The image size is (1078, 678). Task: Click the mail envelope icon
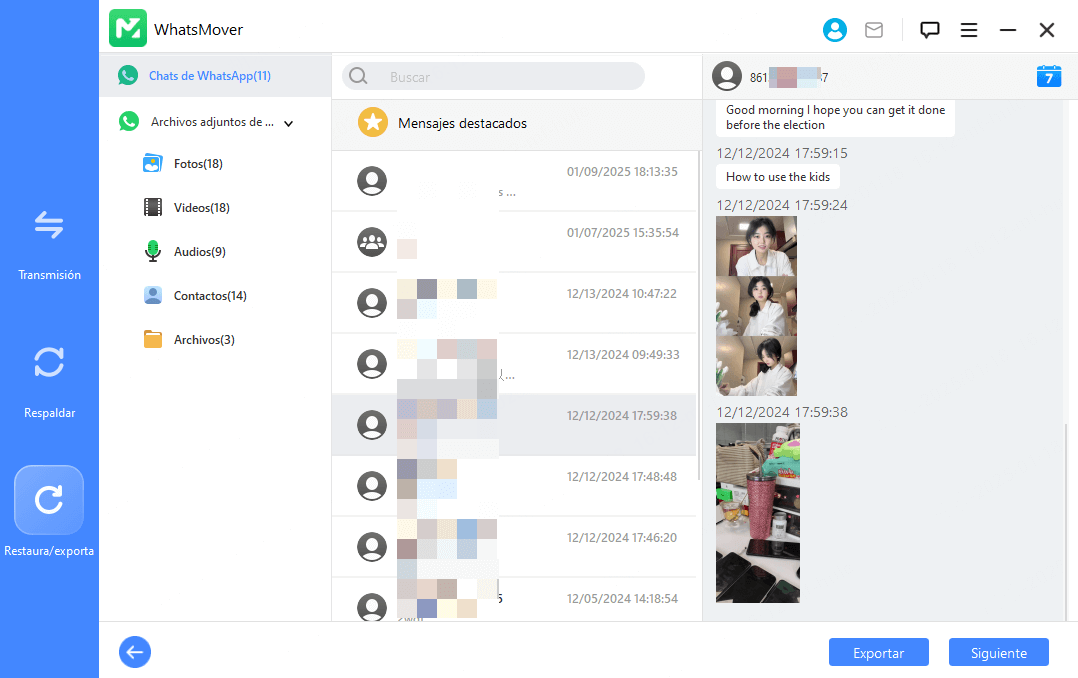874,30
